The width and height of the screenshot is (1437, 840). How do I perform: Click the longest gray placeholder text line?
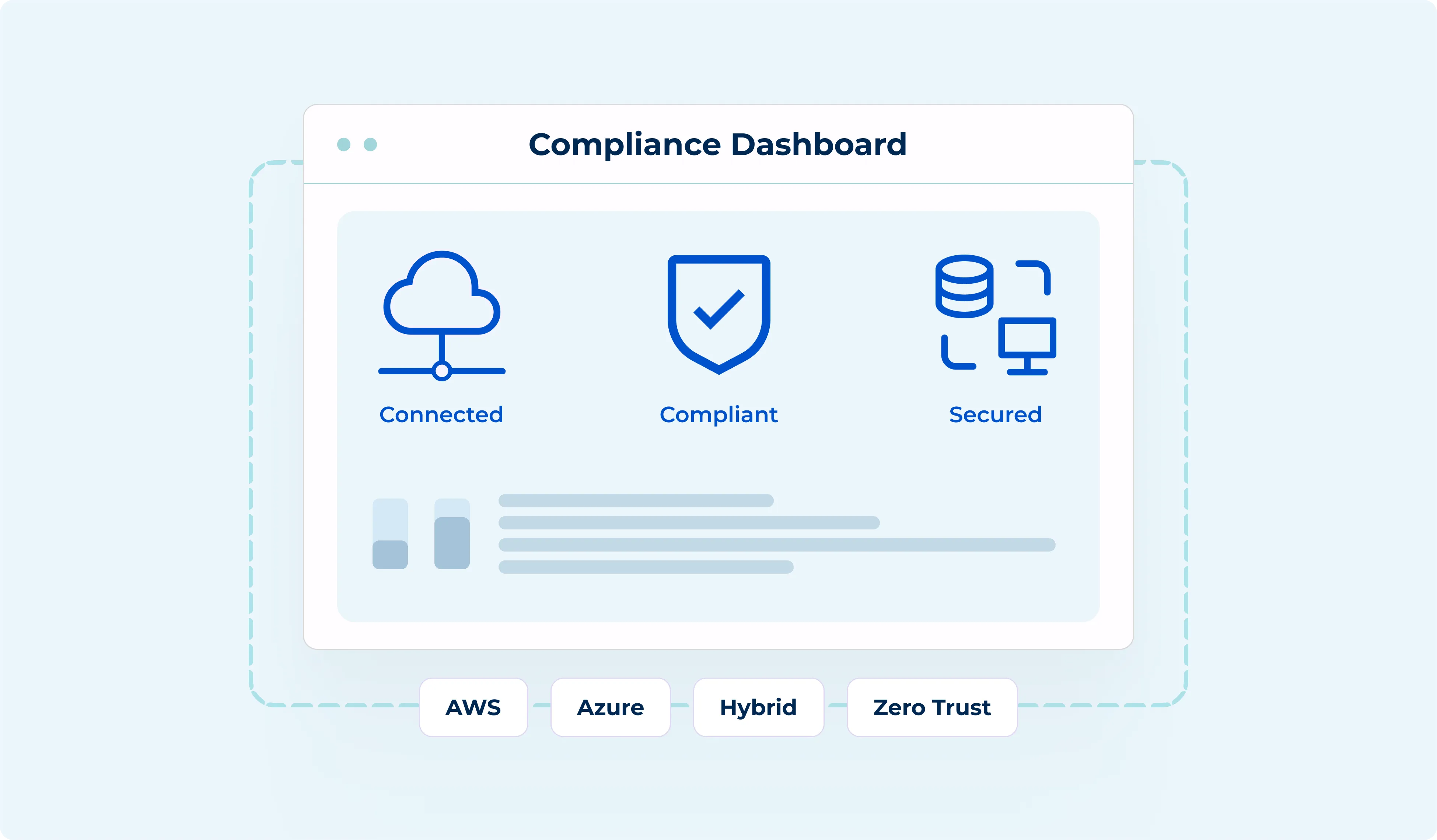(x=777, y=545)
